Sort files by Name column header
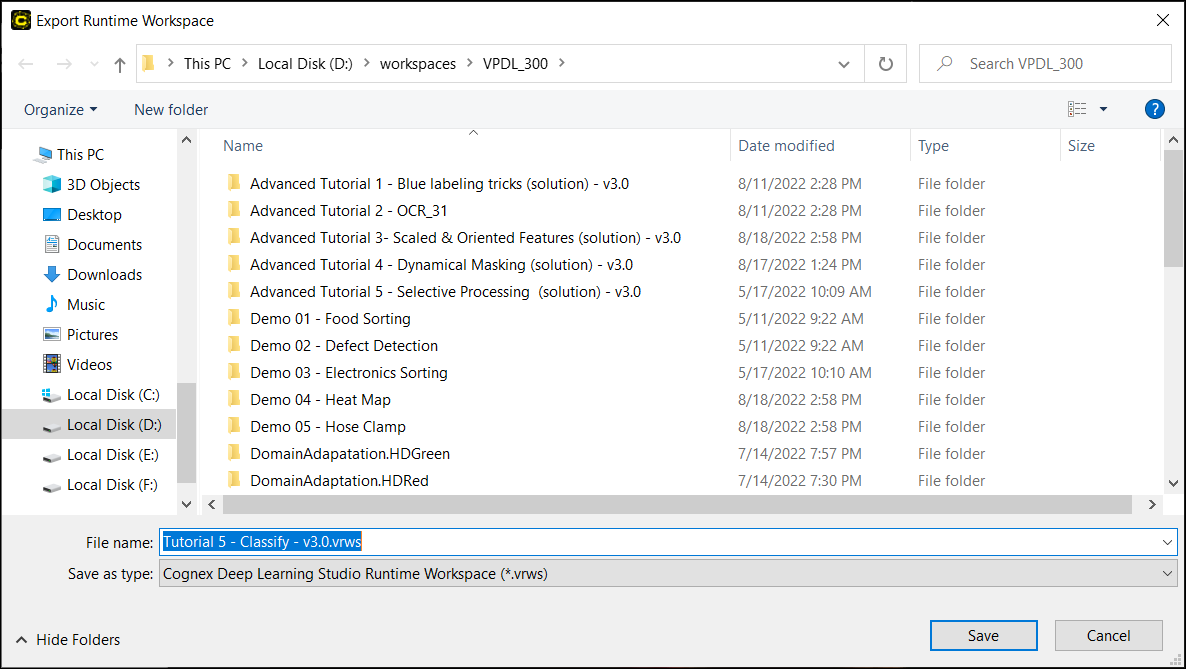1186x669 pixels. [x=243, y=146]
